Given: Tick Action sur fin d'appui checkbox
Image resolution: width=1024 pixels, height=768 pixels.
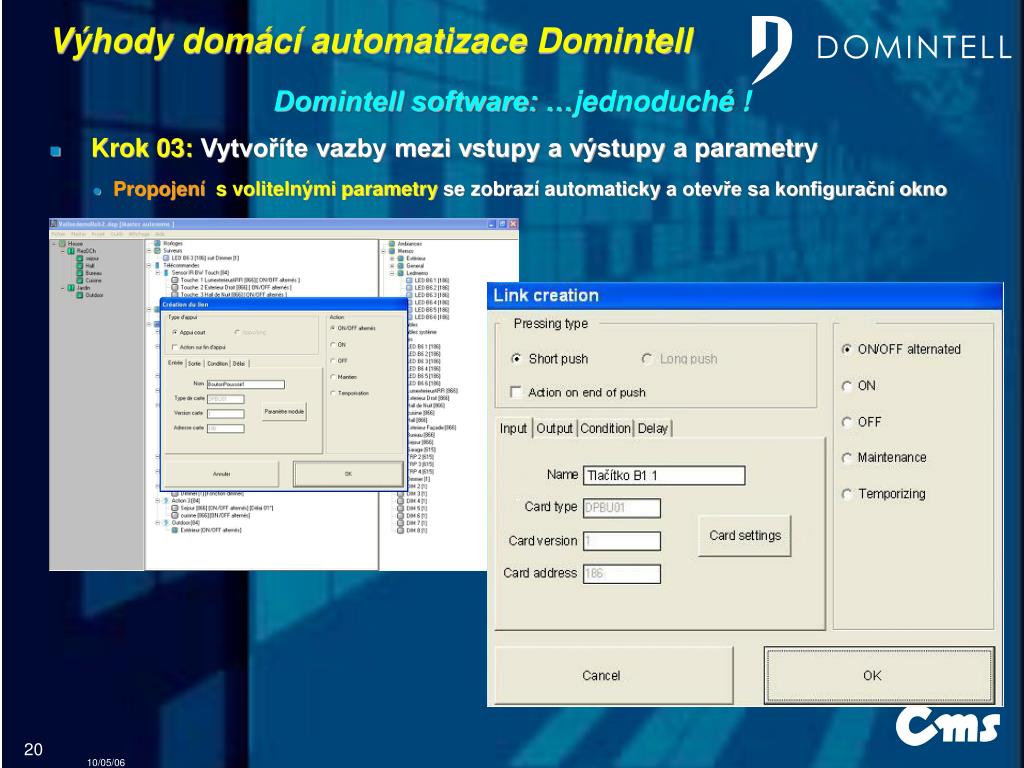Looking at the screenshot, I should (174, 347).
